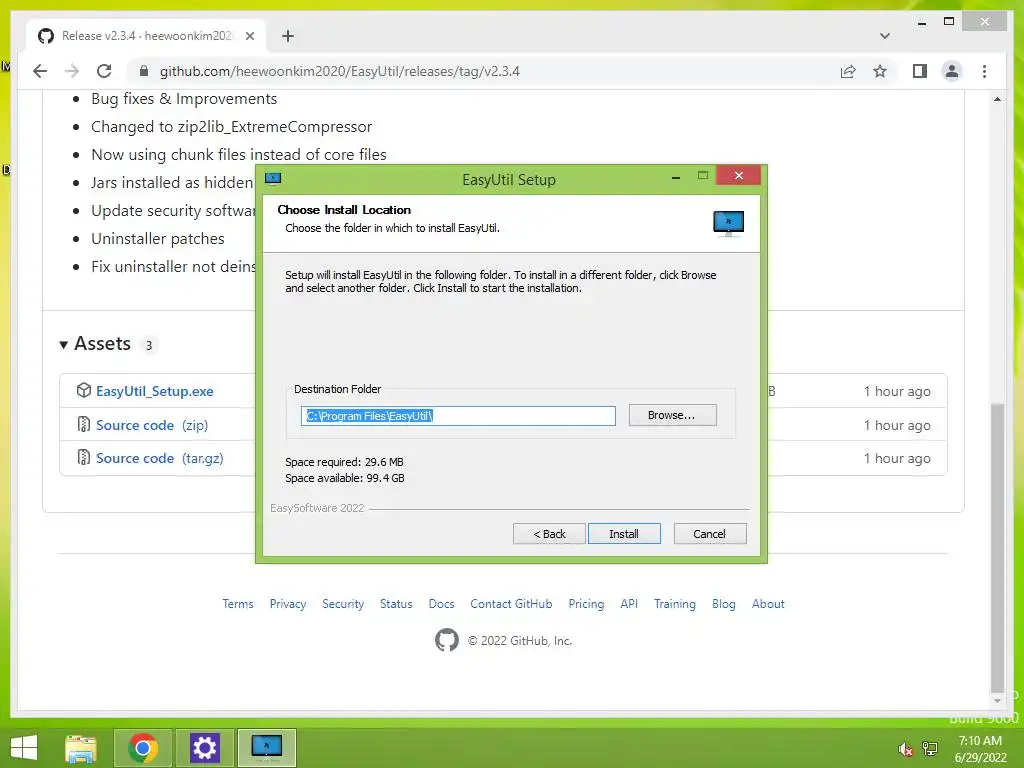This screenshot has height=768, width=1024.
Task: Click the padlock site info icon
Action: (144, 71)
